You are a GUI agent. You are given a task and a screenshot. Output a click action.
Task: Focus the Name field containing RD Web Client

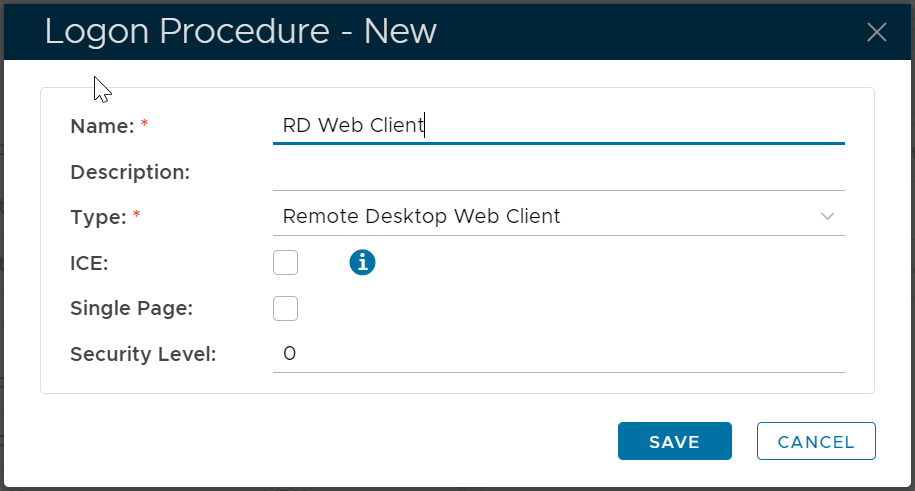[x=558, y=126]
